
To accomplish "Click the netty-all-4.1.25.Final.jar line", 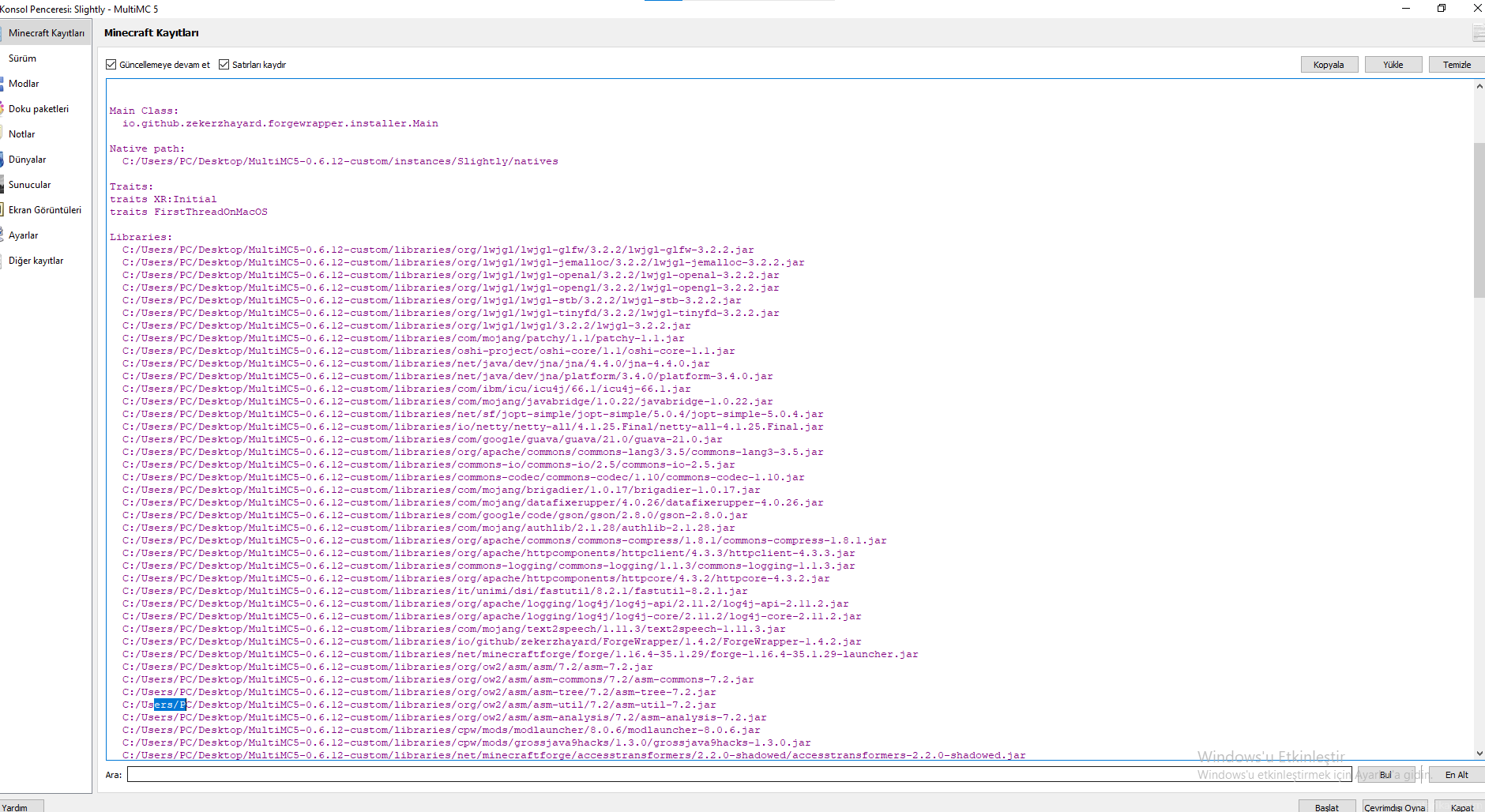I will coord(472,427).
